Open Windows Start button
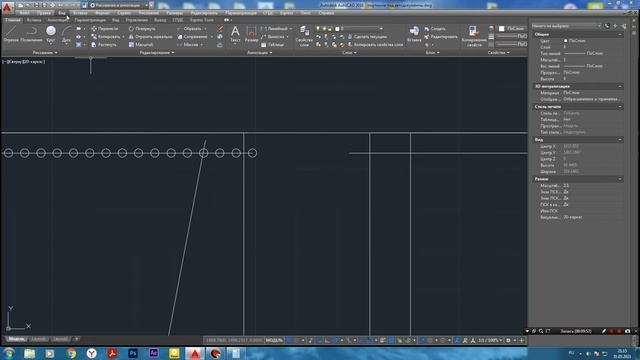The image size is (640, 360). 8,353
